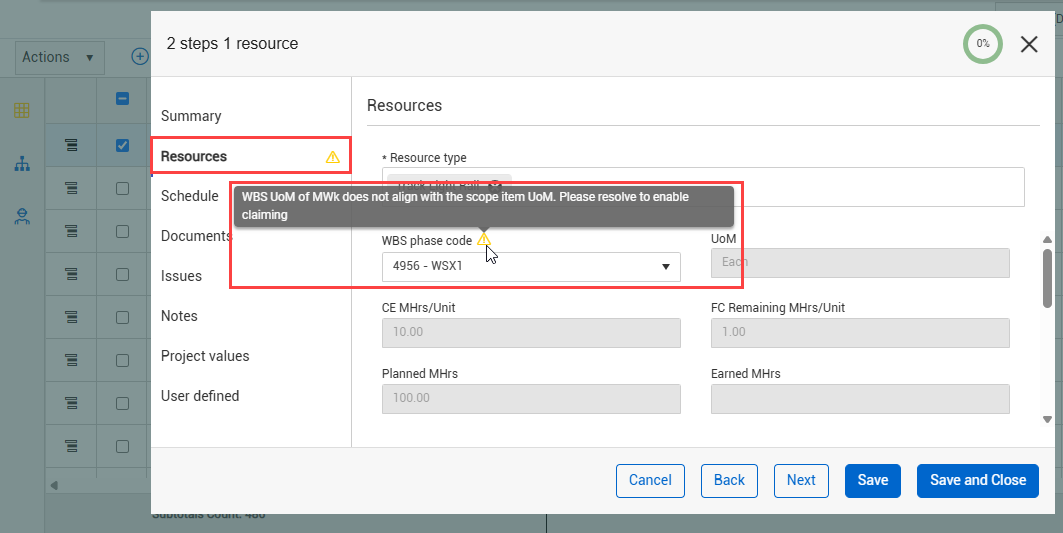This screenshot has width=1063, height=533.
Task: Click warning icon beside WBS phase code
Action: click(x=483, y=239)
